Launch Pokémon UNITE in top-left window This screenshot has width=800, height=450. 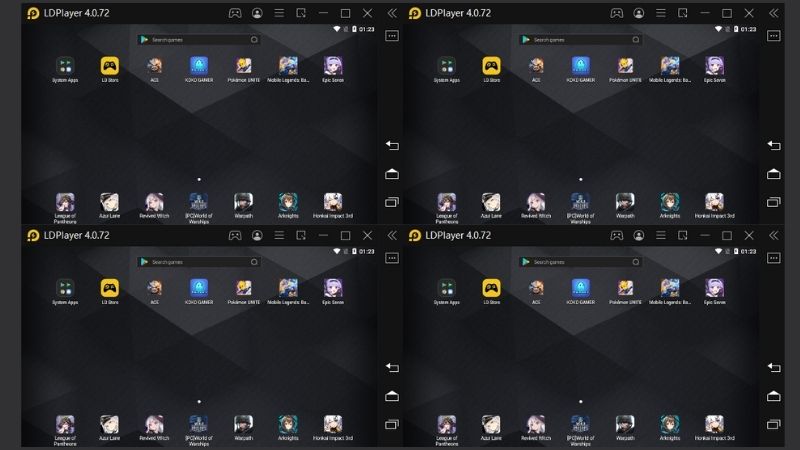tap(243, 66)
